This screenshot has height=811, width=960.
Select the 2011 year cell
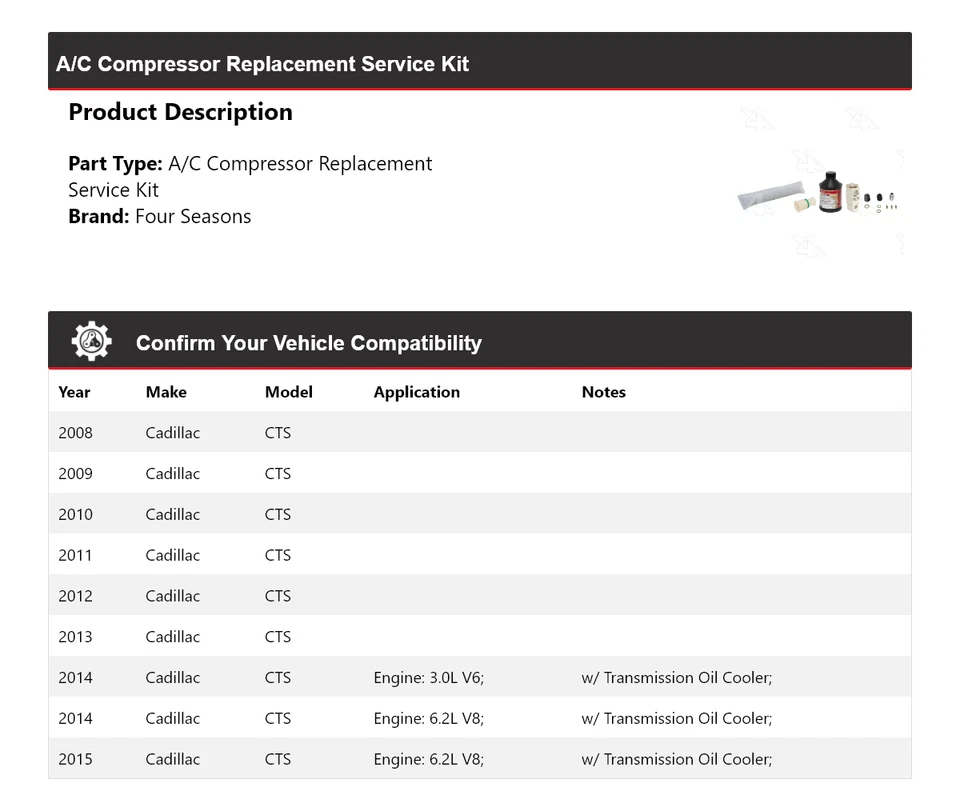pos(75,555)
